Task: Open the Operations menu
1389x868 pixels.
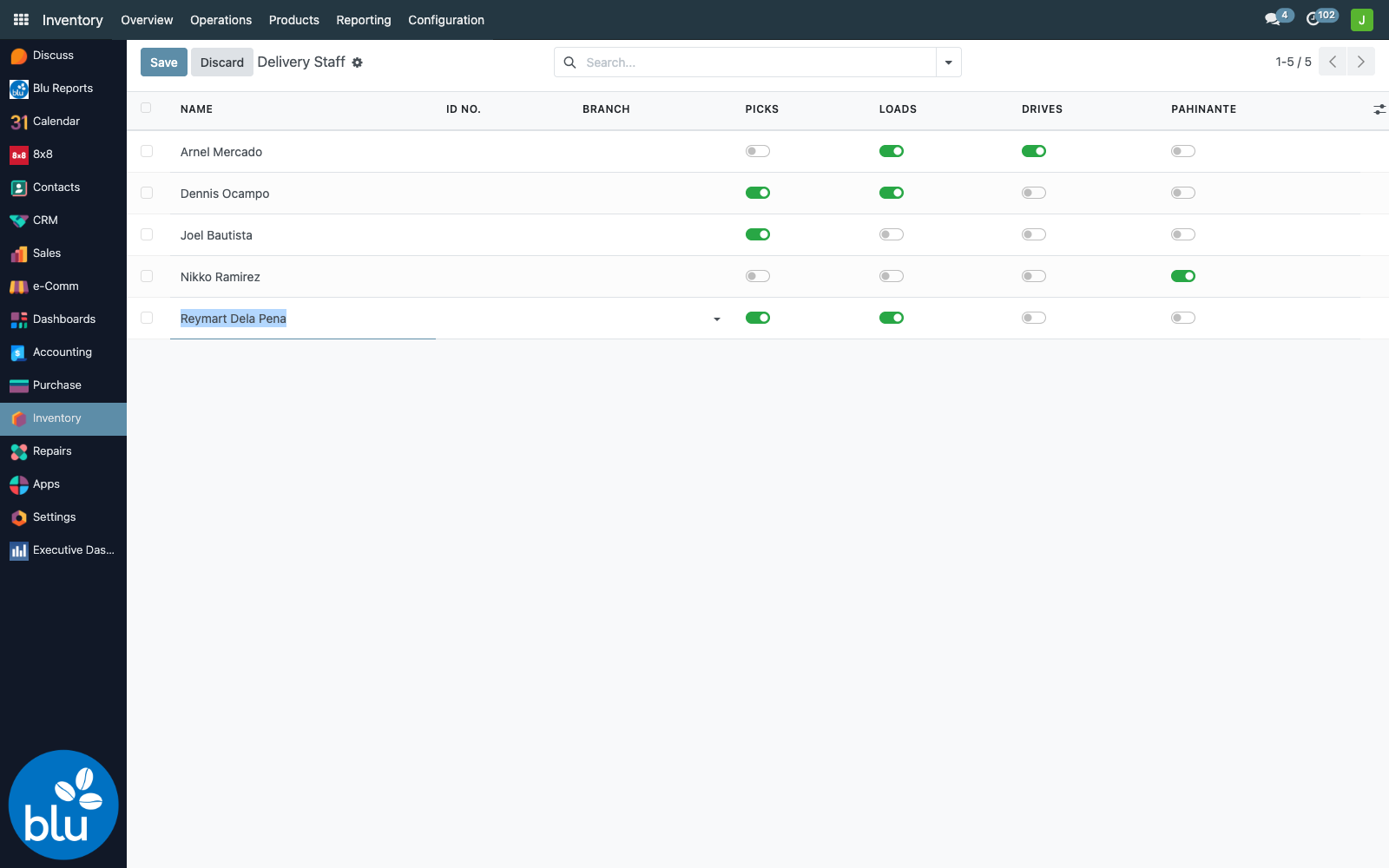Action: (x=221, y=20)
